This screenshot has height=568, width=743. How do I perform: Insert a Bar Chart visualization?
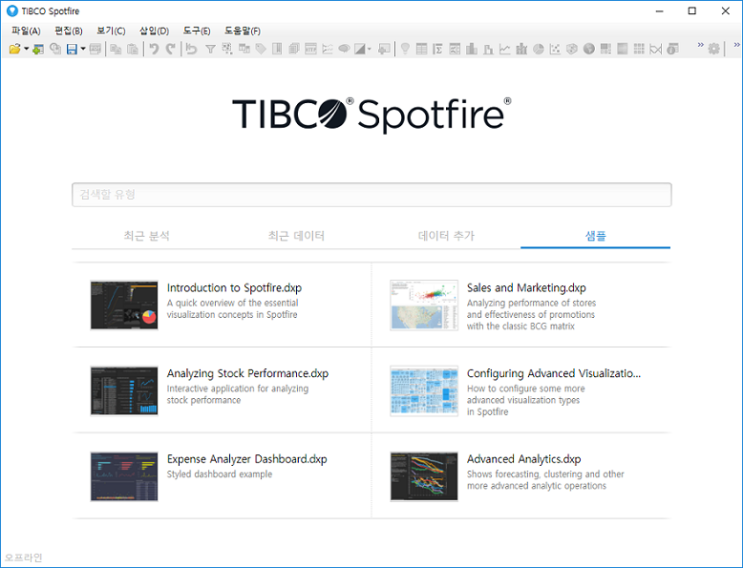[x=471, y=49]
